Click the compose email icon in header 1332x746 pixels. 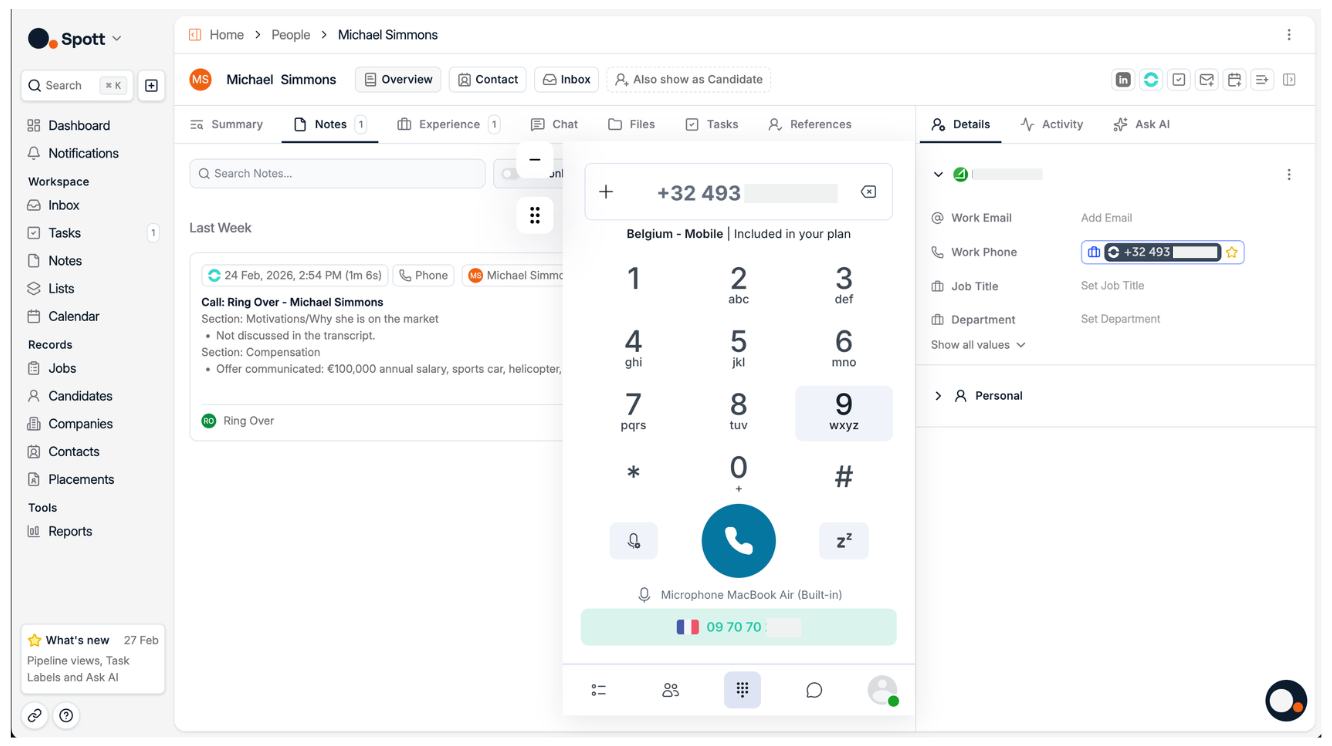[x=1206, y=80]
